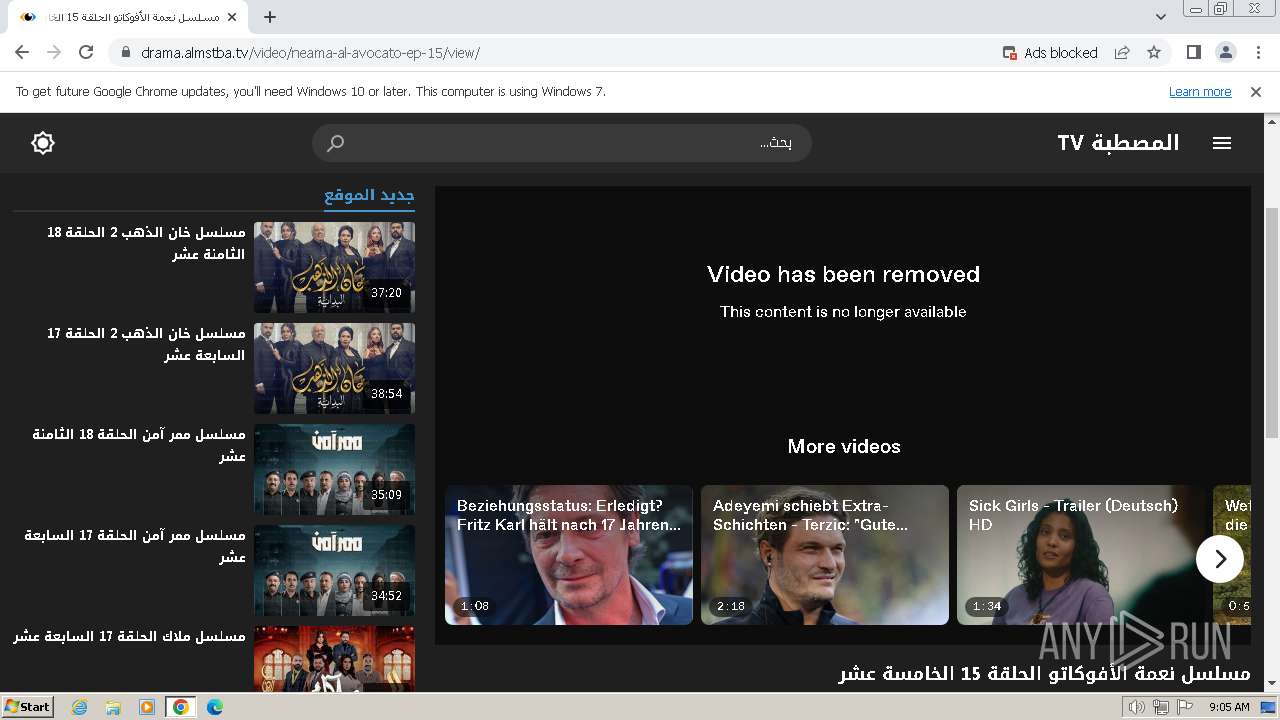Open the File Explorer taskbar icon
This screenshot has width=1280, height=720.
click(x=113, y=707)
